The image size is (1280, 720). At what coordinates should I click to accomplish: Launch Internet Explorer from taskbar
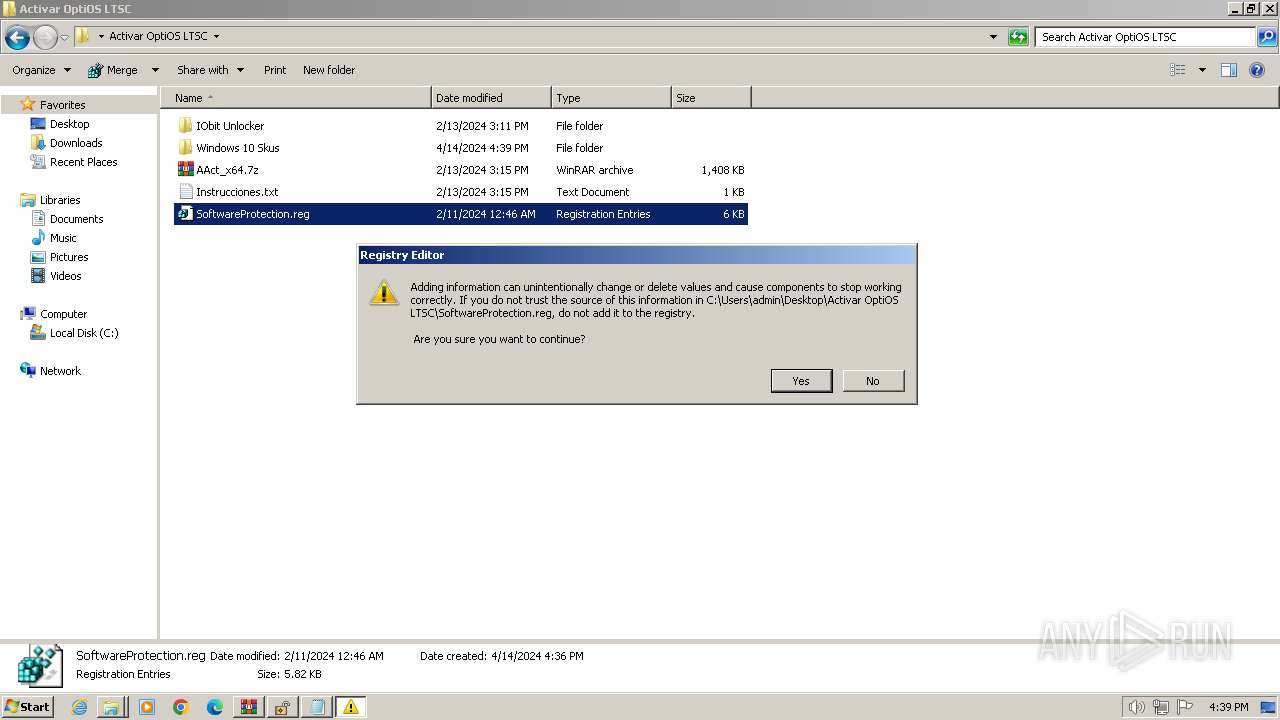click(79, 707)
